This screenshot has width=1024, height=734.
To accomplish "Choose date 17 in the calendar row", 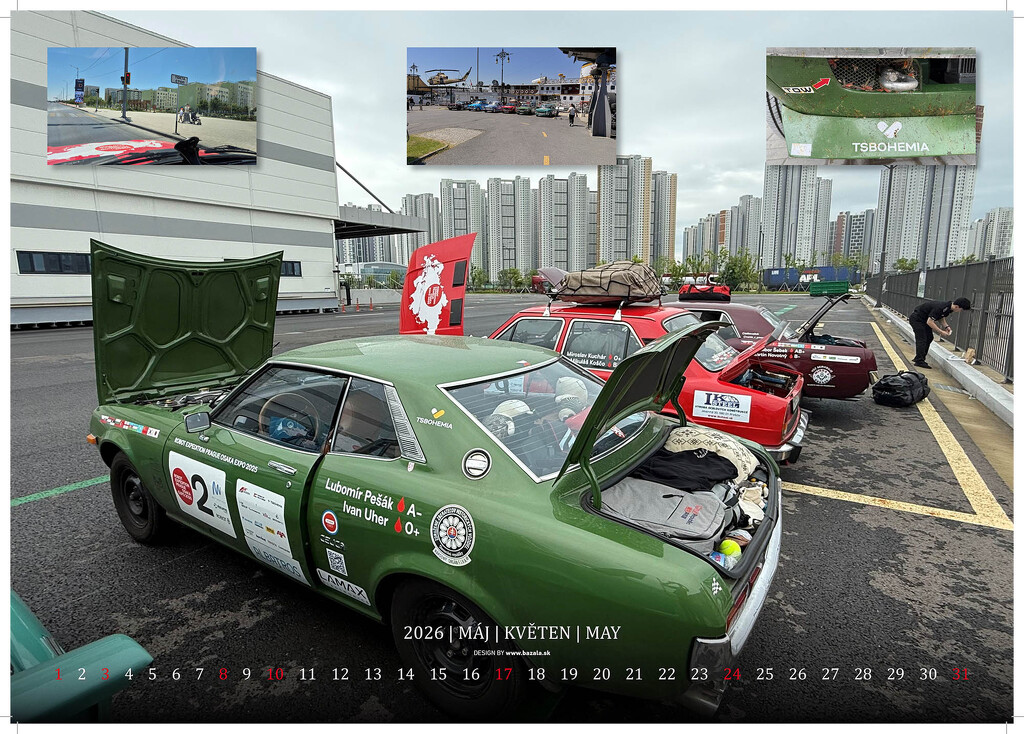I will click(503, 674).
